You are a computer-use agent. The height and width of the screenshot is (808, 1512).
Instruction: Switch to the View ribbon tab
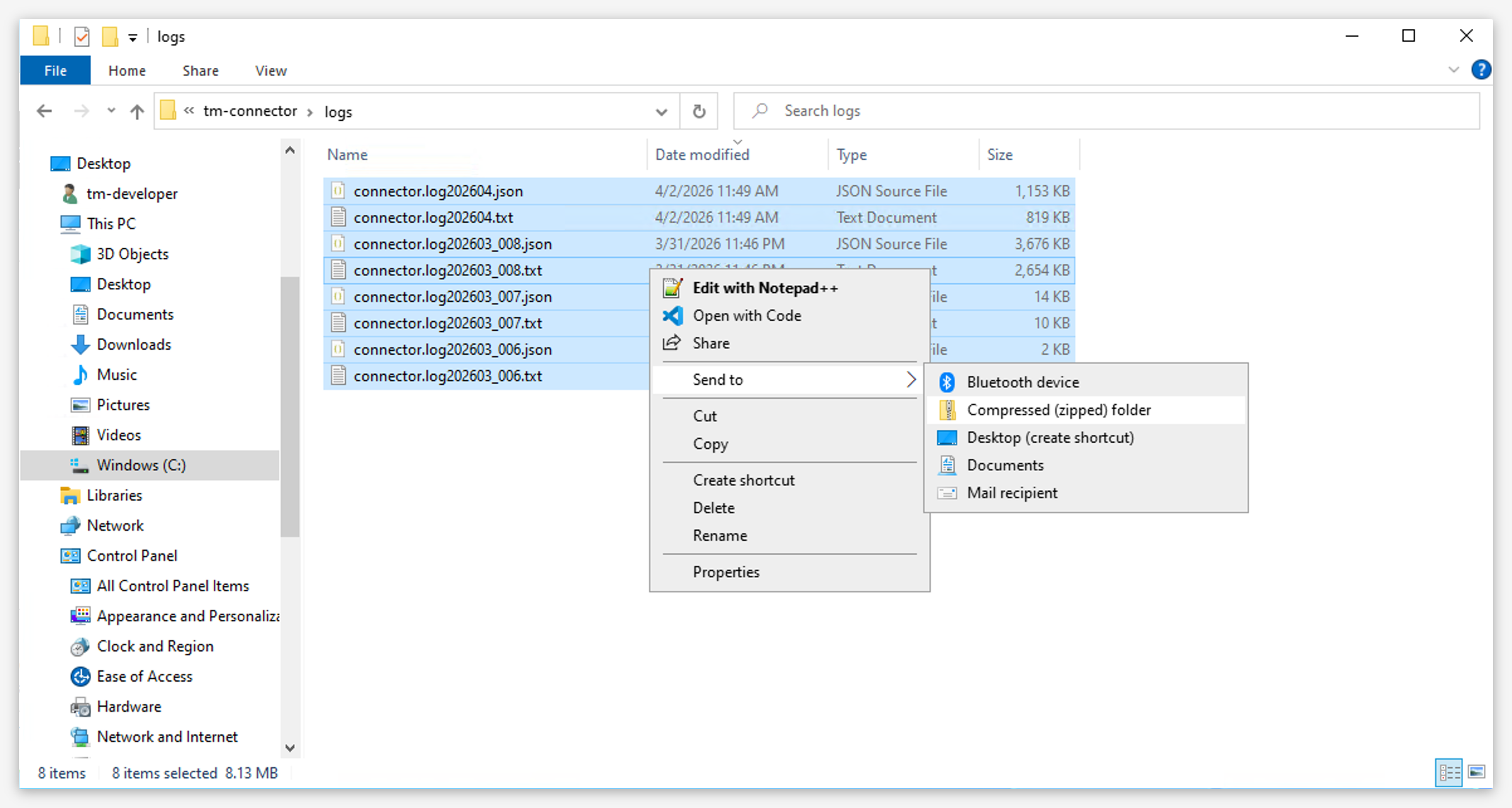[x=270, y=70]
